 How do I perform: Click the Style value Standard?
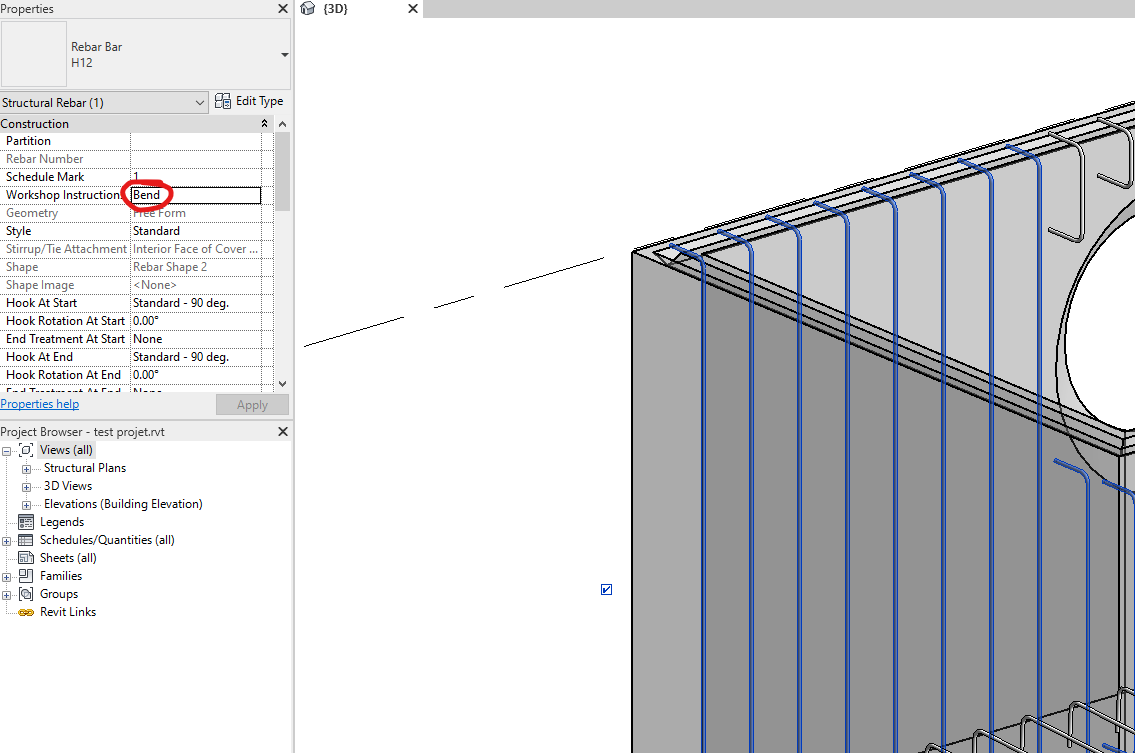tap(195, 231)
